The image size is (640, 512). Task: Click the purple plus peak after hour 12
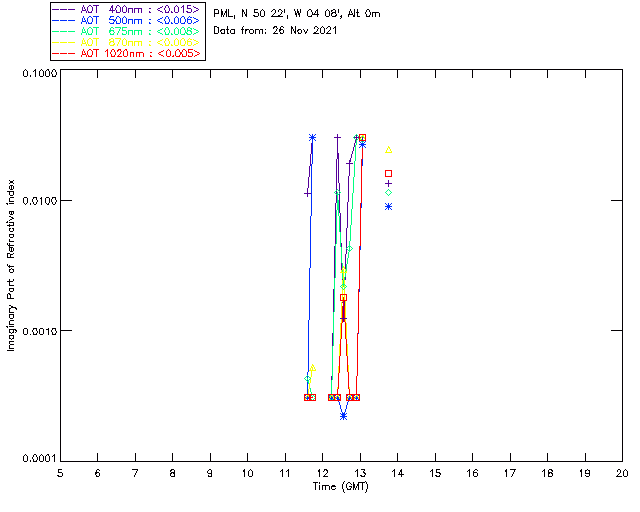pyautogui.click(x=338, y=138)
